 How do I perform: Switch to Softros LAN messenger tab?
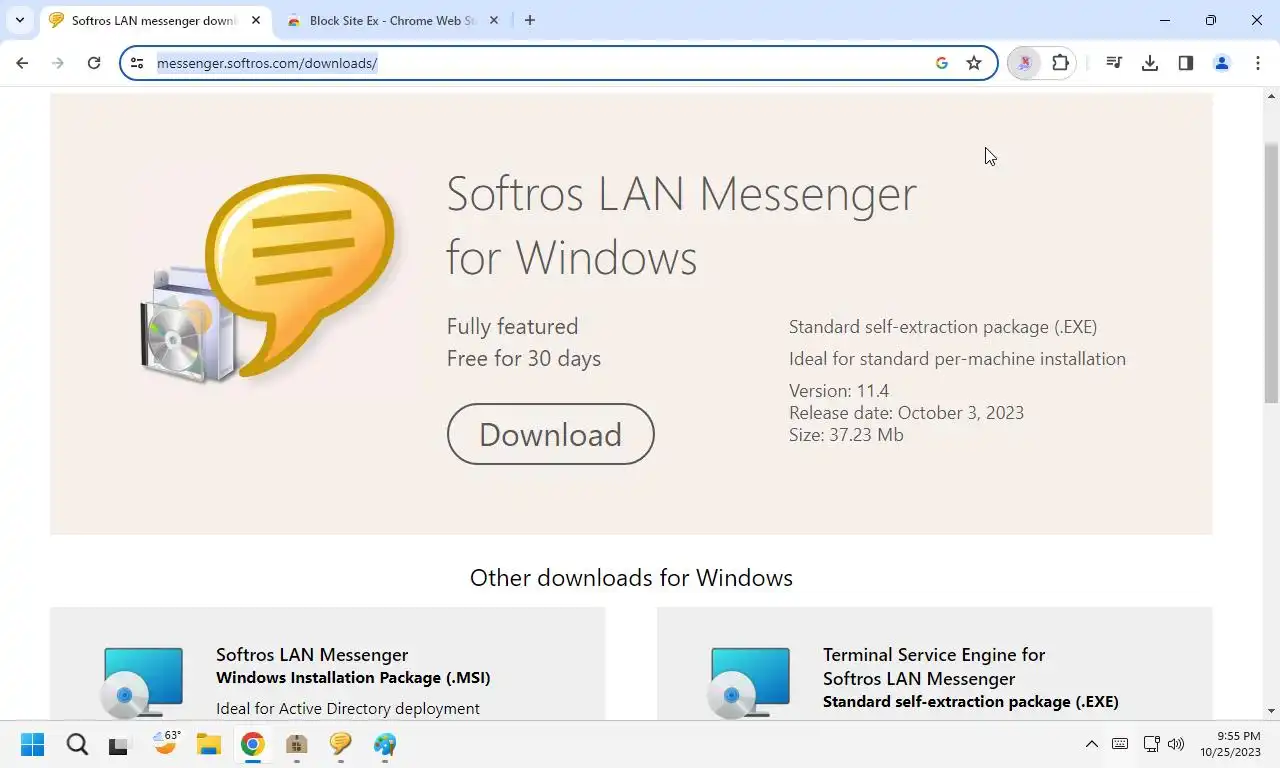point(155,20)
